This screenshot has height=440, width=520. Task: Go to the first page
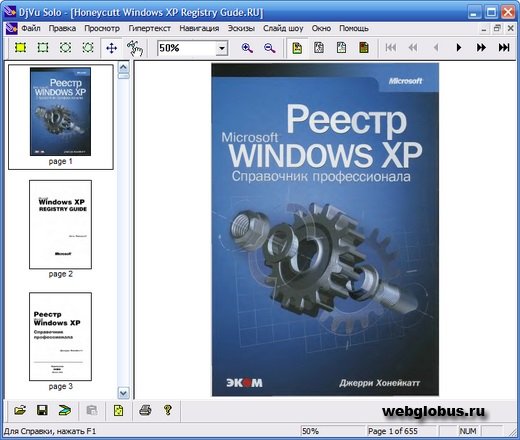391,48
